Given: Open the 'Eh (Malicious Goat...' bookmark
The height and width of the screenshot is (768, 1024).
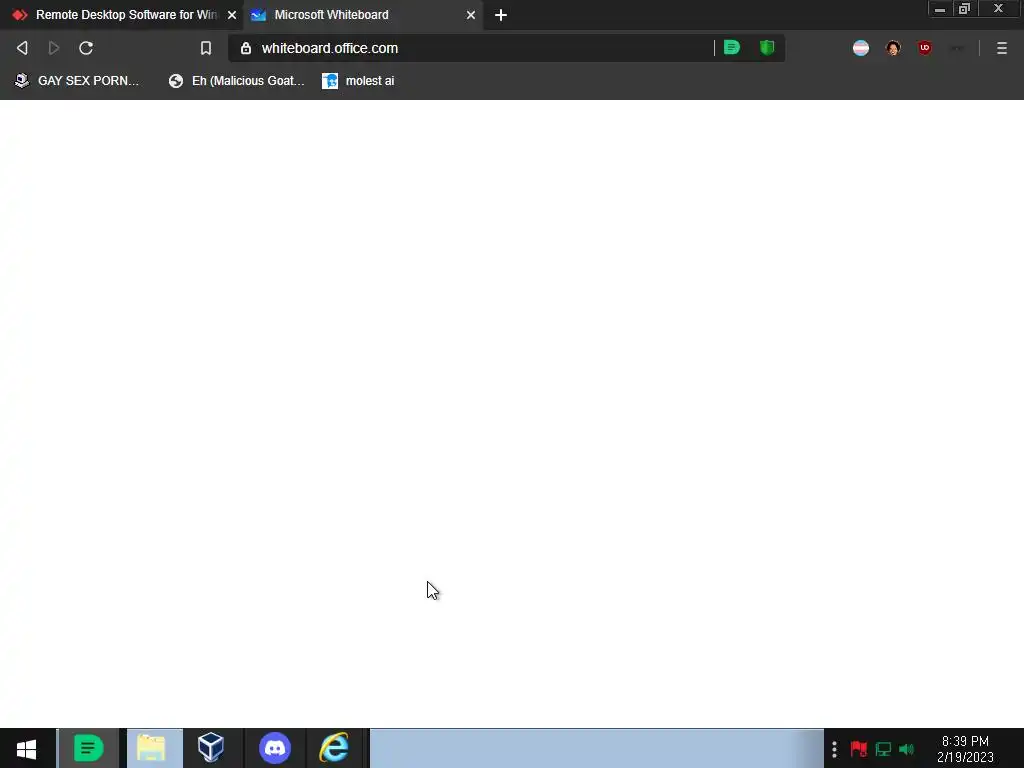Looking at the screenshot, I should pos(236,81).
